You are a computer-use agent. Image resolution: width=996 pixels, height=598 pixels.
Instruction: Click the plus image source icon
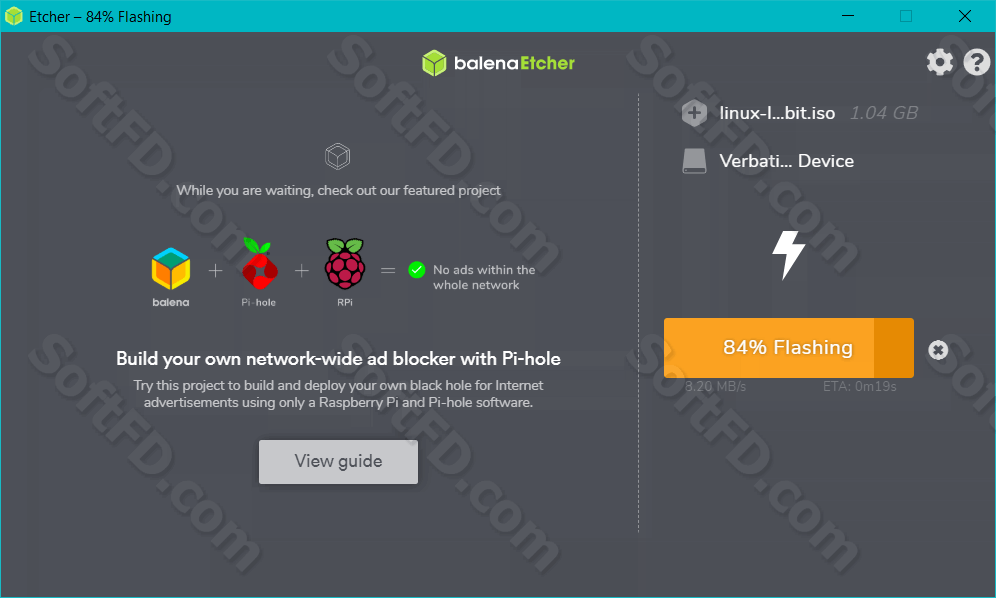point(694,113)
